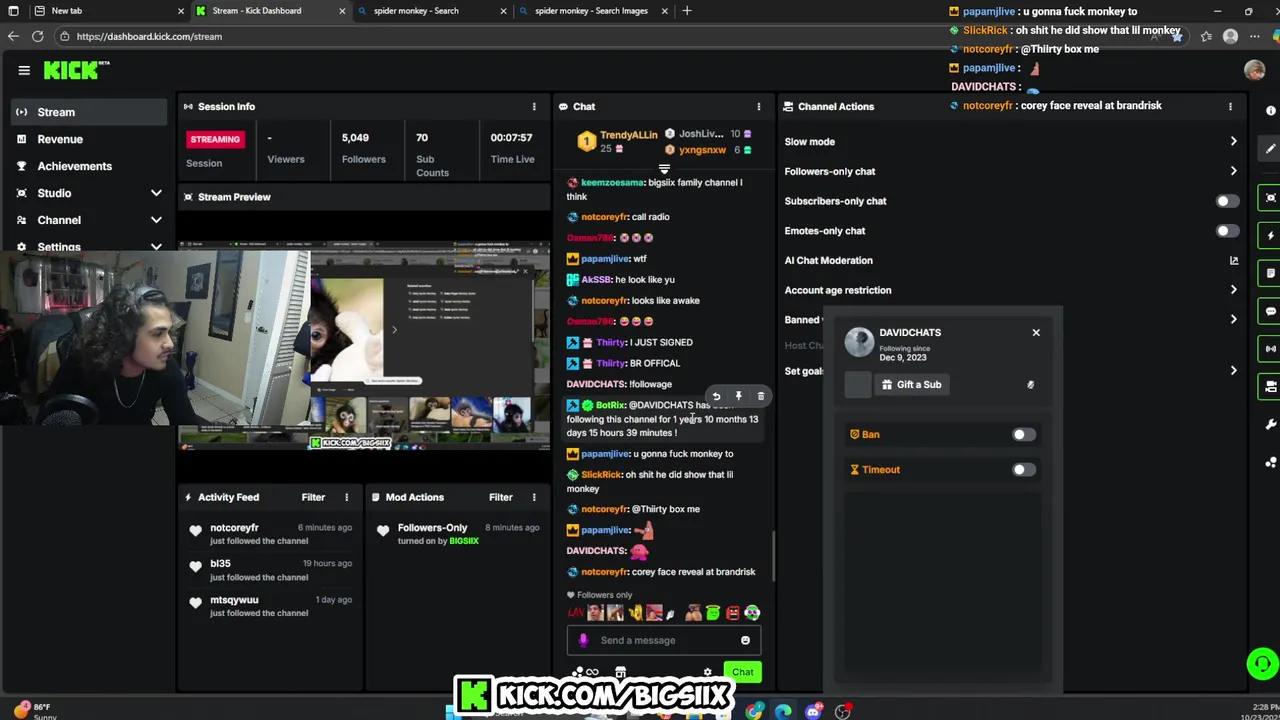The width and height of the screenshot is (1280, 720).
Task: Open a new browser tab with plus button
Action: (687, 11)
